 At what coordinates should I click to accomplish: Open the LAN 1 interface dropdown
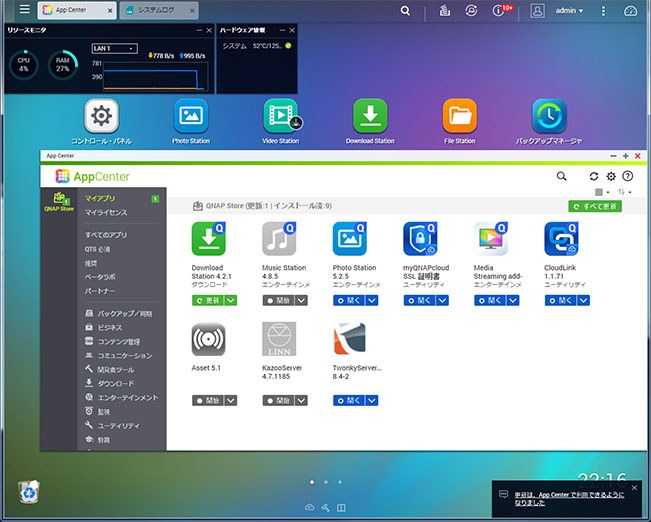[115, 49]
